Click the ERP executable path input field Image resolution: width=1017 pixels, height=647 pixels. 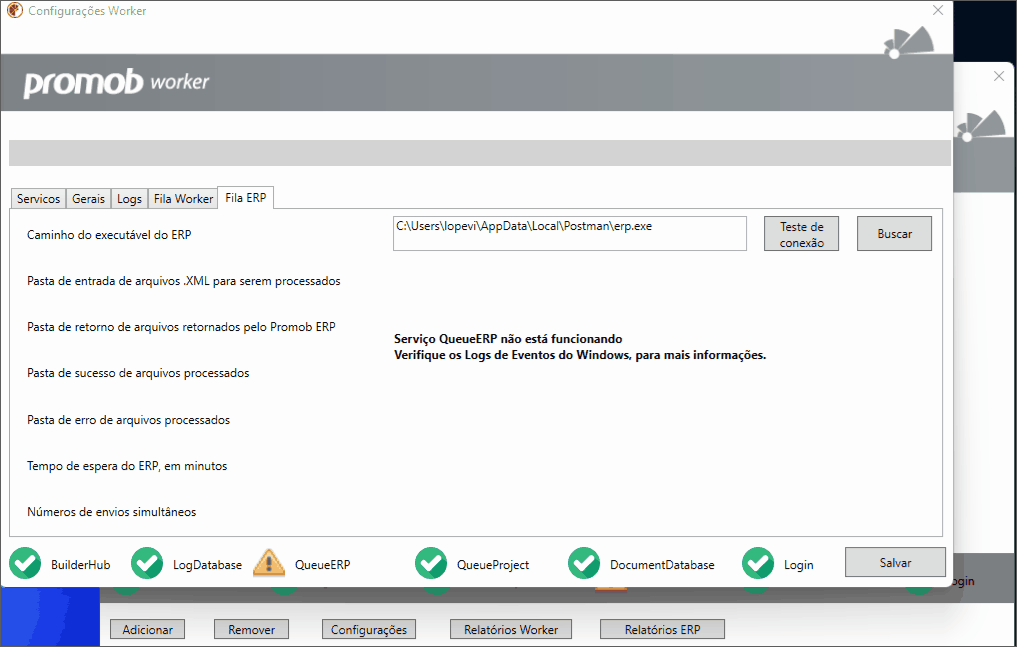click(x=569, y=233)
